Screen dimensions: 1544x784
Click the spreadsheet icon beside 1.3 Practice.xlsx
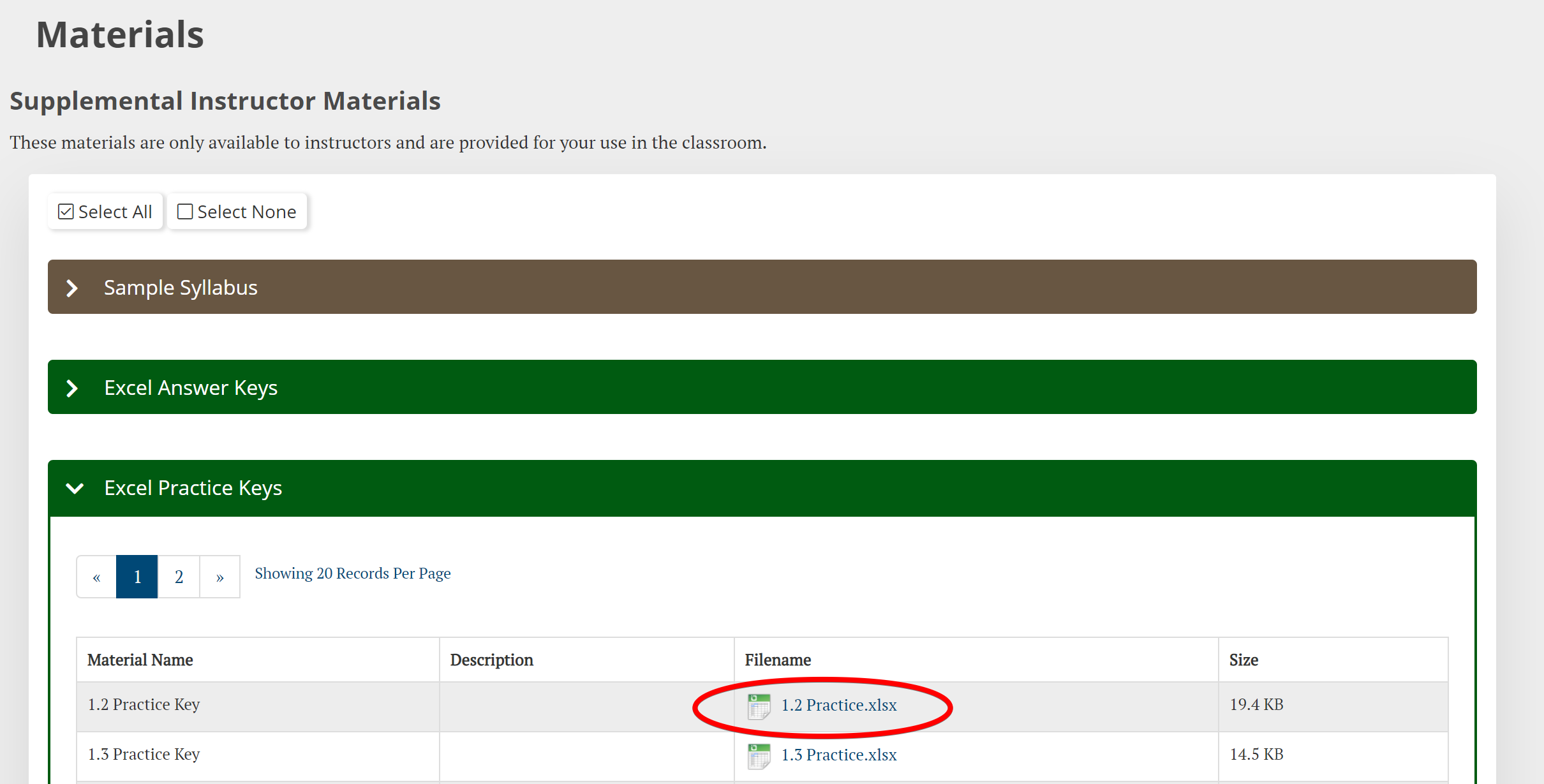(759, 755)
